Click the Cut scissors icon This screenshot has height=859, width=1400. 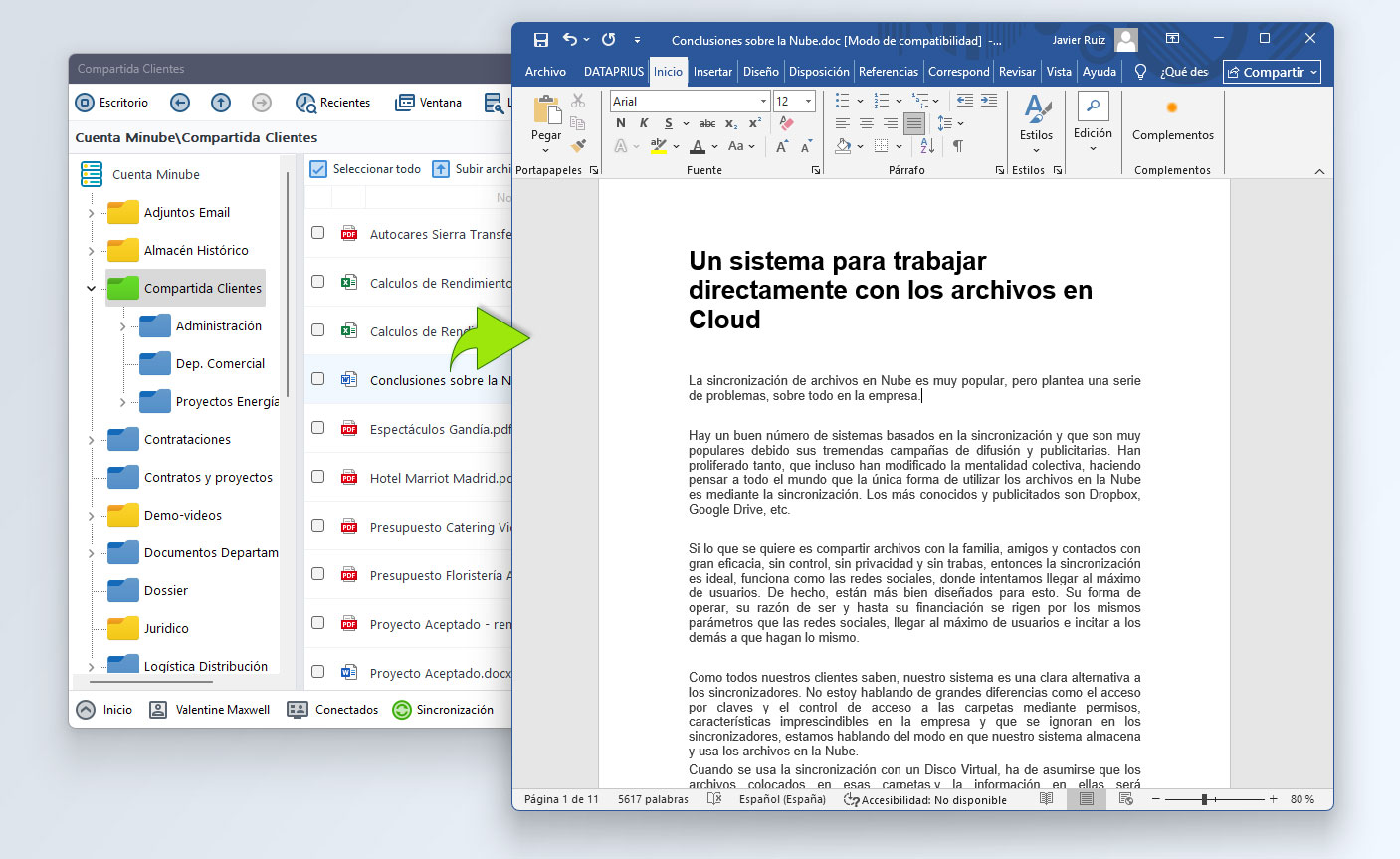(578, 101)
